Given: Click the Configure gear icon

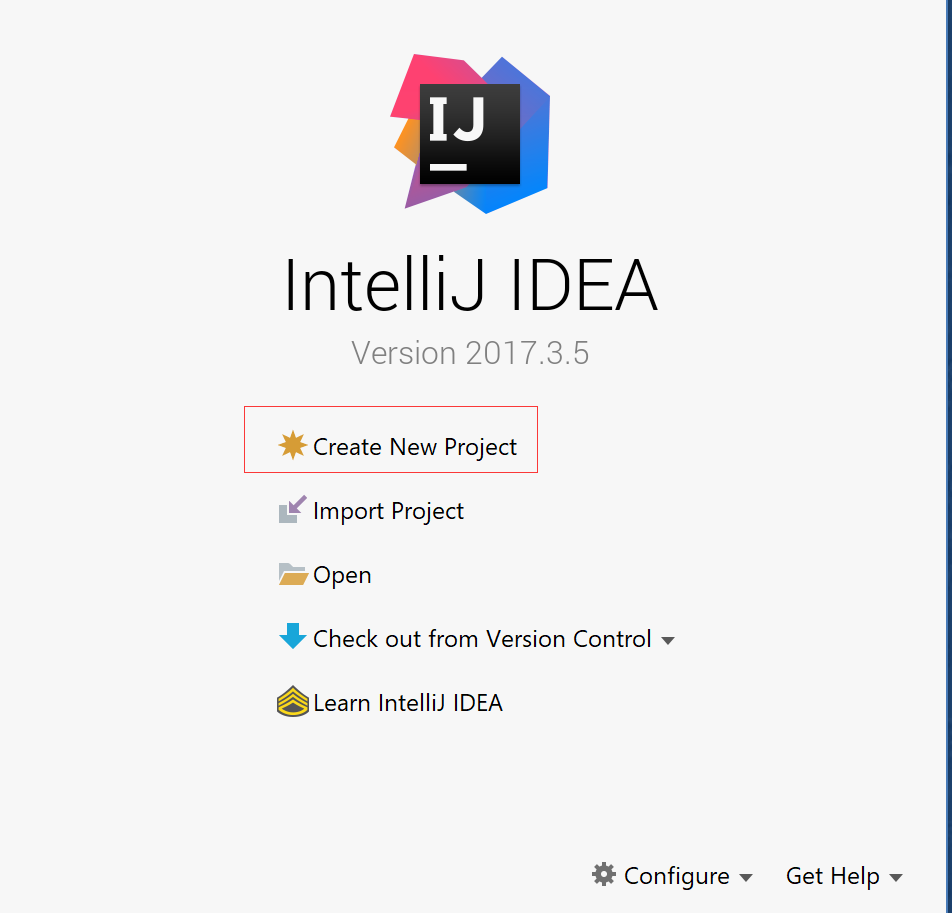Looking at the screenshot, I should pyautogui.click(x=604, y=874).
